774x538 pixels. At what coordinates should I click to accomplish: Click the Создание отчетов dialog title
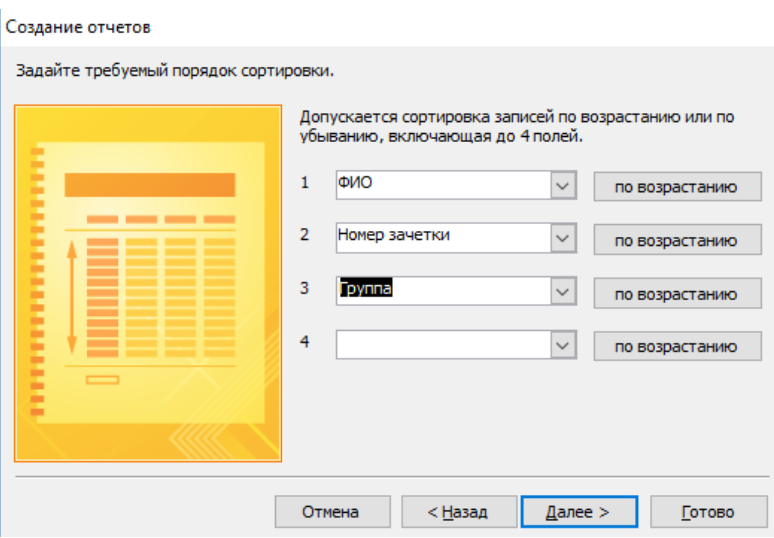79,27
